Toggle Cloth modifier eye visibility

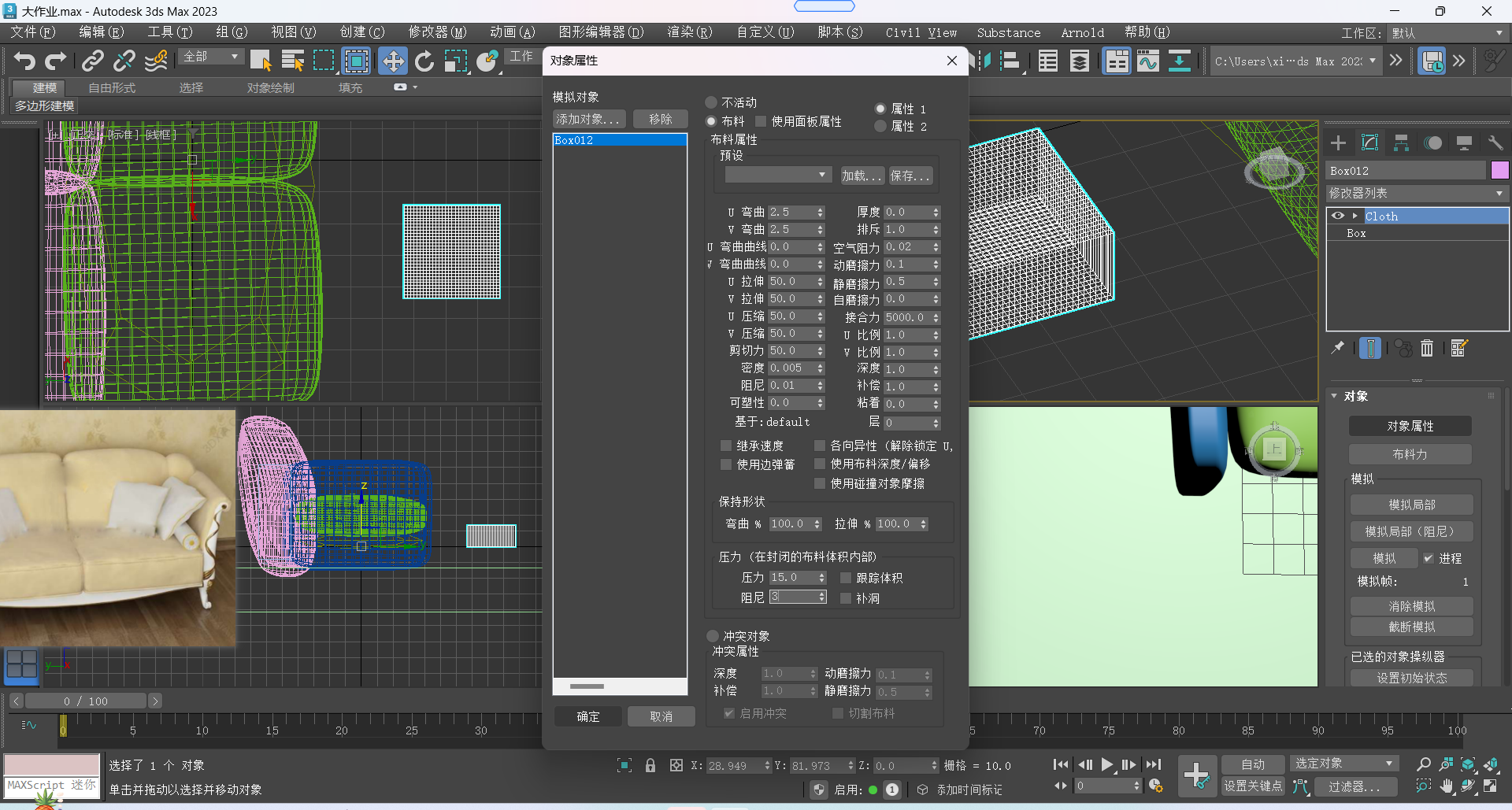pyautogui.click(x=1338, y=216)
